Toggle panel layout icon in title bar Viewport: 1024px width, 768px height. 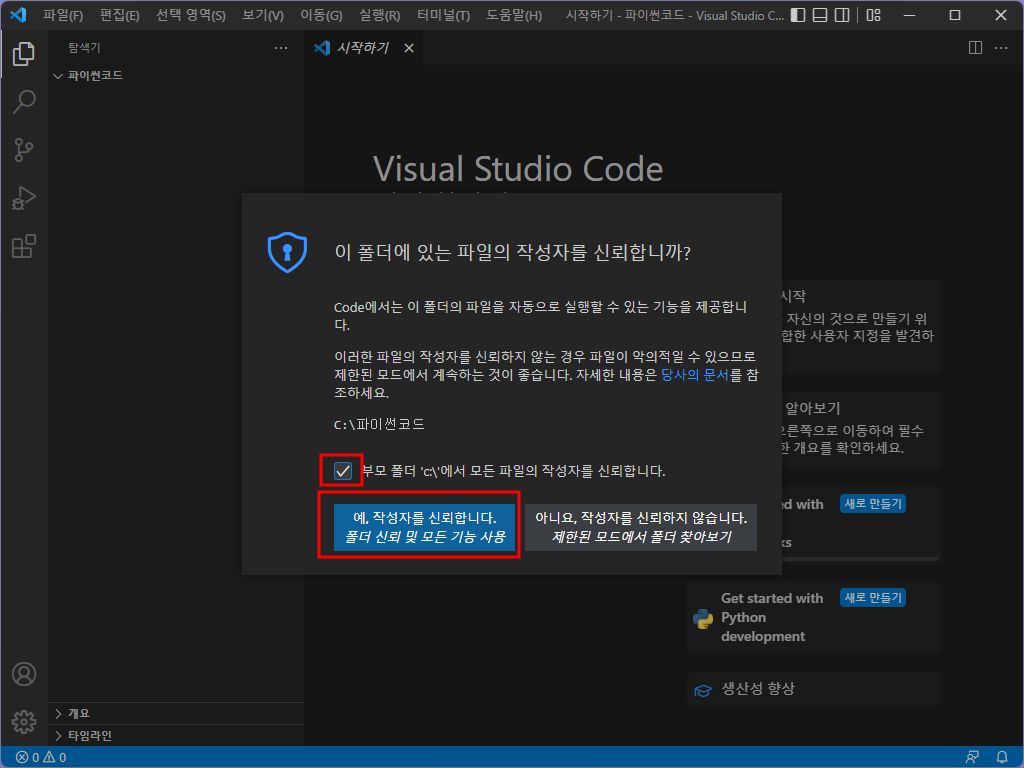tap(820, 15)
